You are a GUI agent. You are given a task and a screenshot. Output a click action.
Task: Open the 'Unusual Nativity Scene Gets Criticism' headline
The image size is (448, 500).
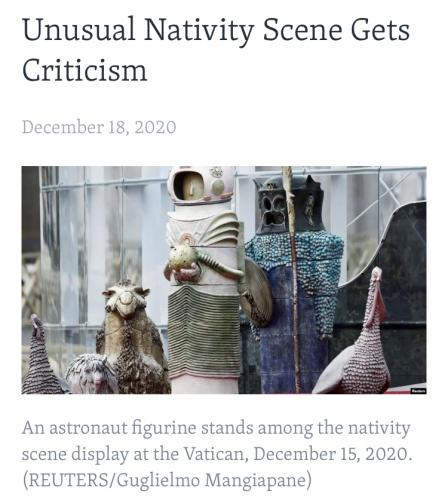click(216, 49)
